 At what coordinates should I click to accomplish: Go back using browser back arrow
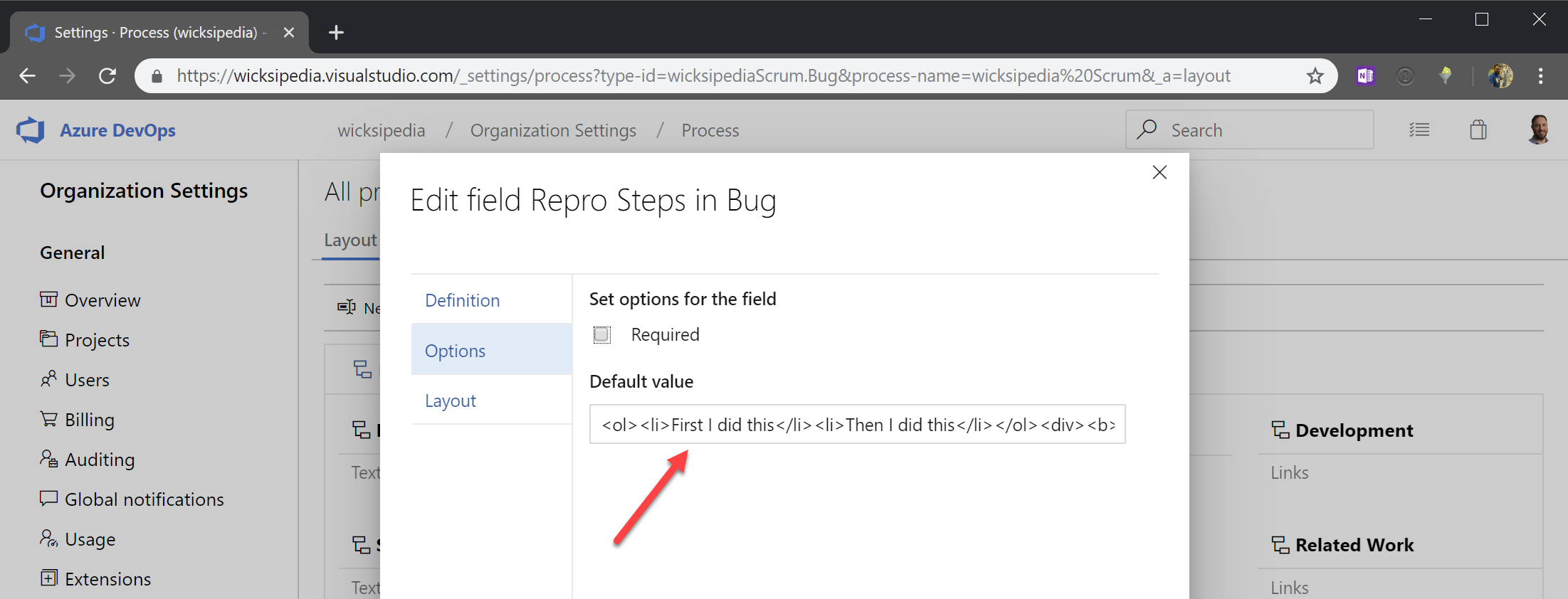[27, 76]
